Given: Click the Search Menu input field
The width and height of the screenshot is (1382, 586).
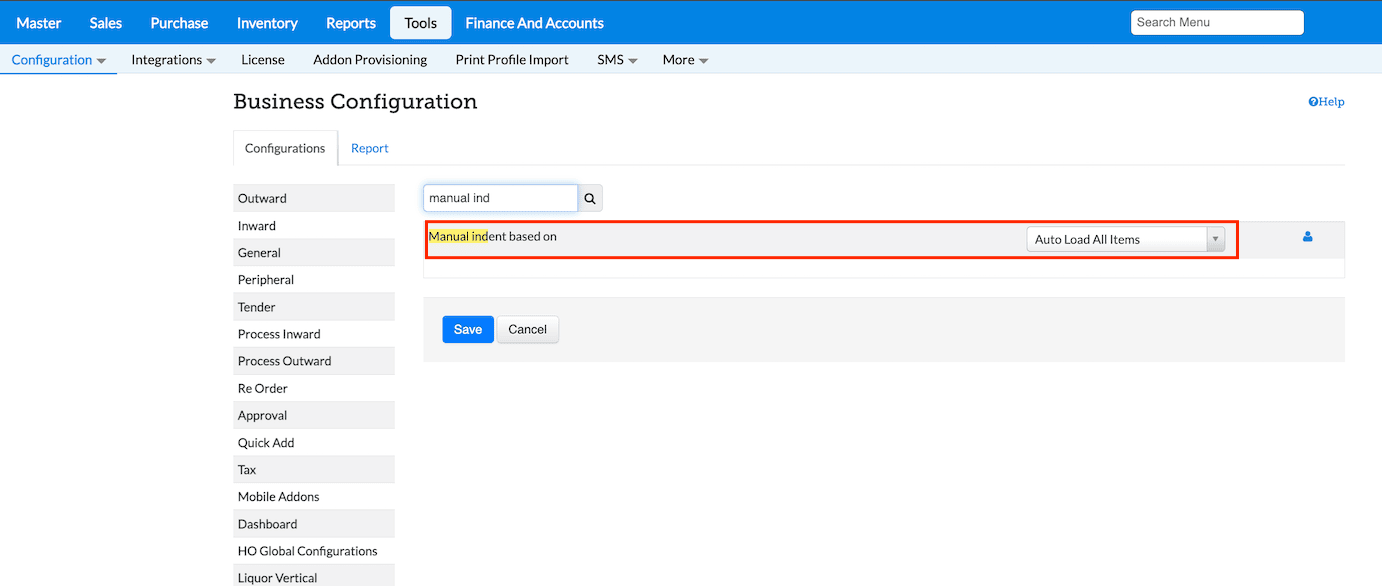Looking at the screenshot, I should tap(1217, 23).
